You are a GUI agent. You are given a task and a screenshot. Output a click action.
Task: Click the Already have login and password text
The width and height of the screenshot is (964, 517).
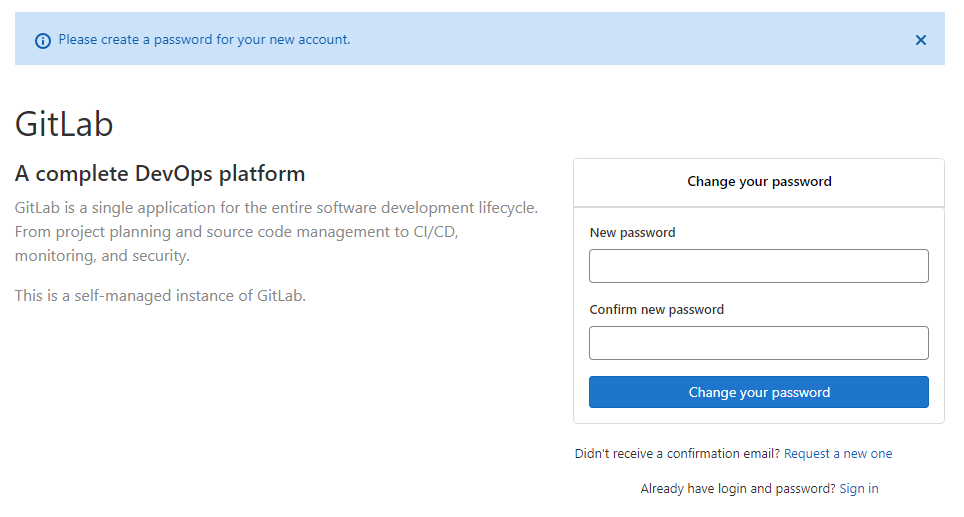click(x=738, y=488)
